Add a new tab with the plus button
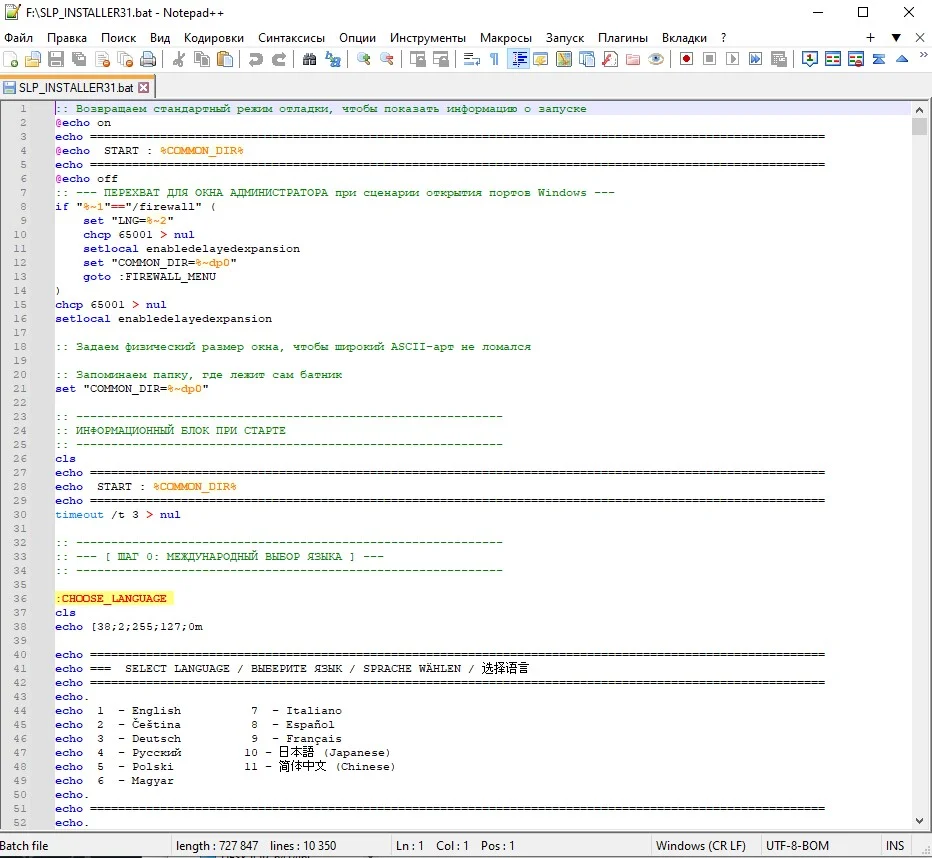Screen dimensions: 932x858 pos(870,37)
